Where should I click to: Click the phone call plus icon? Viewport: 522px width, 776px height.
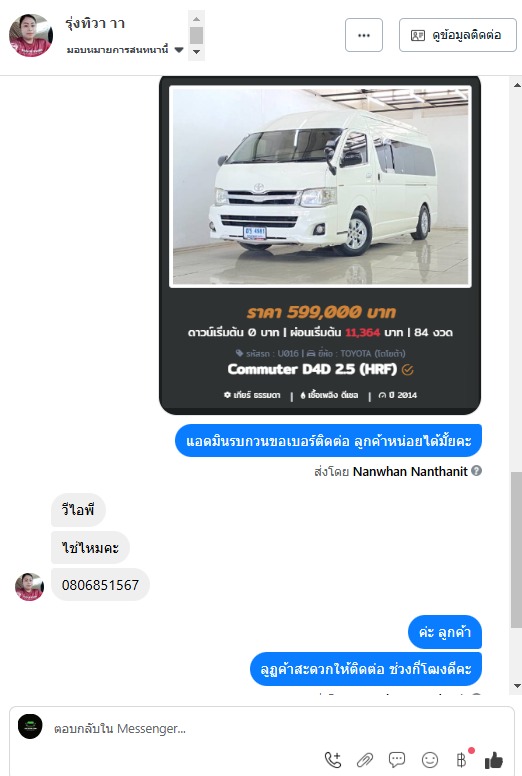[332, 760]
